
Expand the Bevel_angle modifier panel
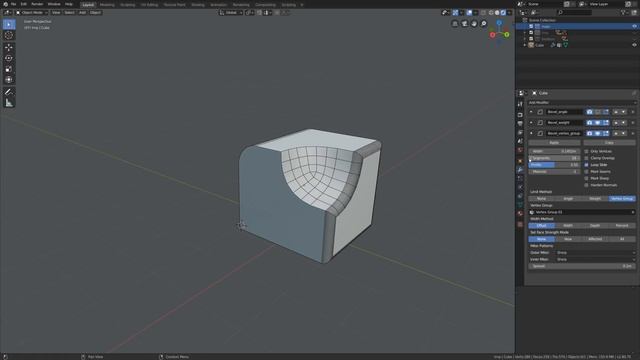[x=531, y=112]
